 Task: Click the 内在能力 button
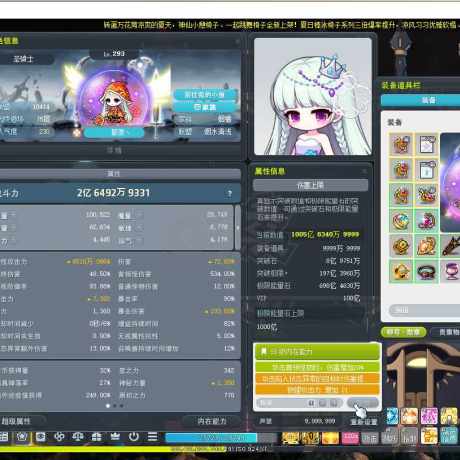[212, 421]
